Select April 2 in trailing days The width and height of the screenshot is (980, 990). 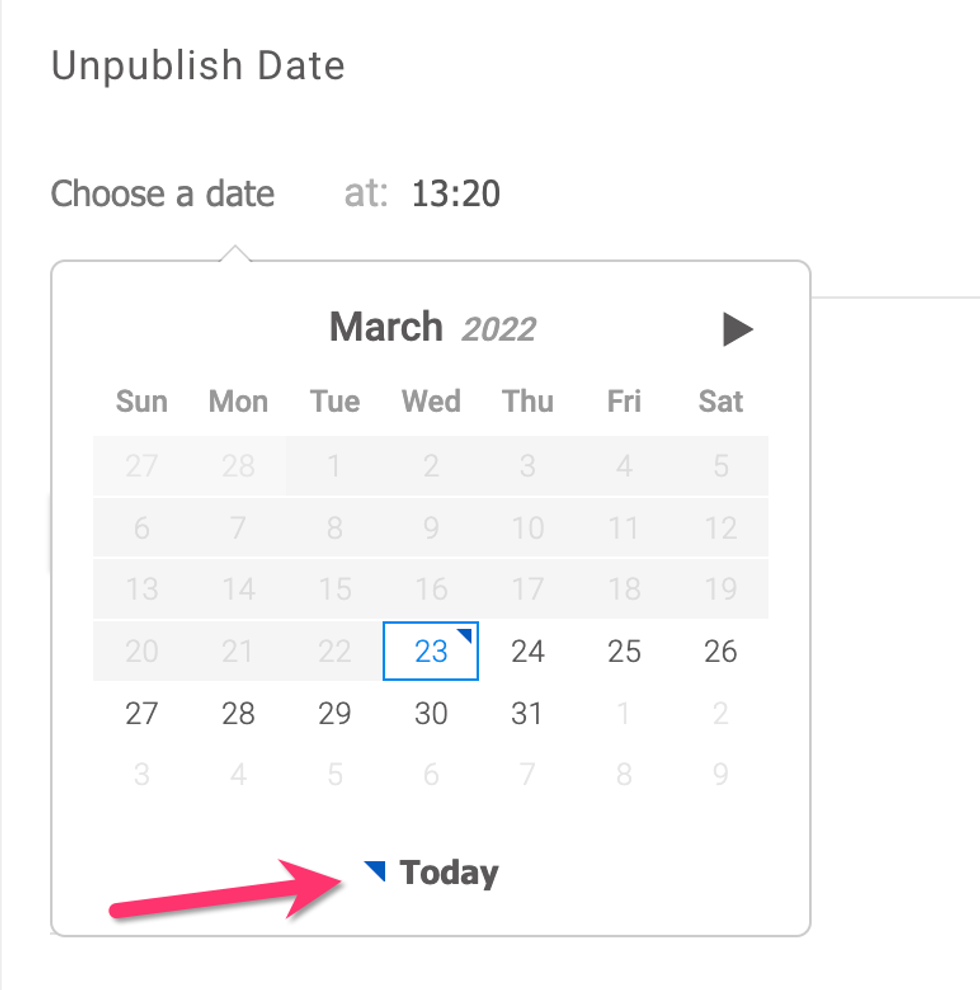720,713
